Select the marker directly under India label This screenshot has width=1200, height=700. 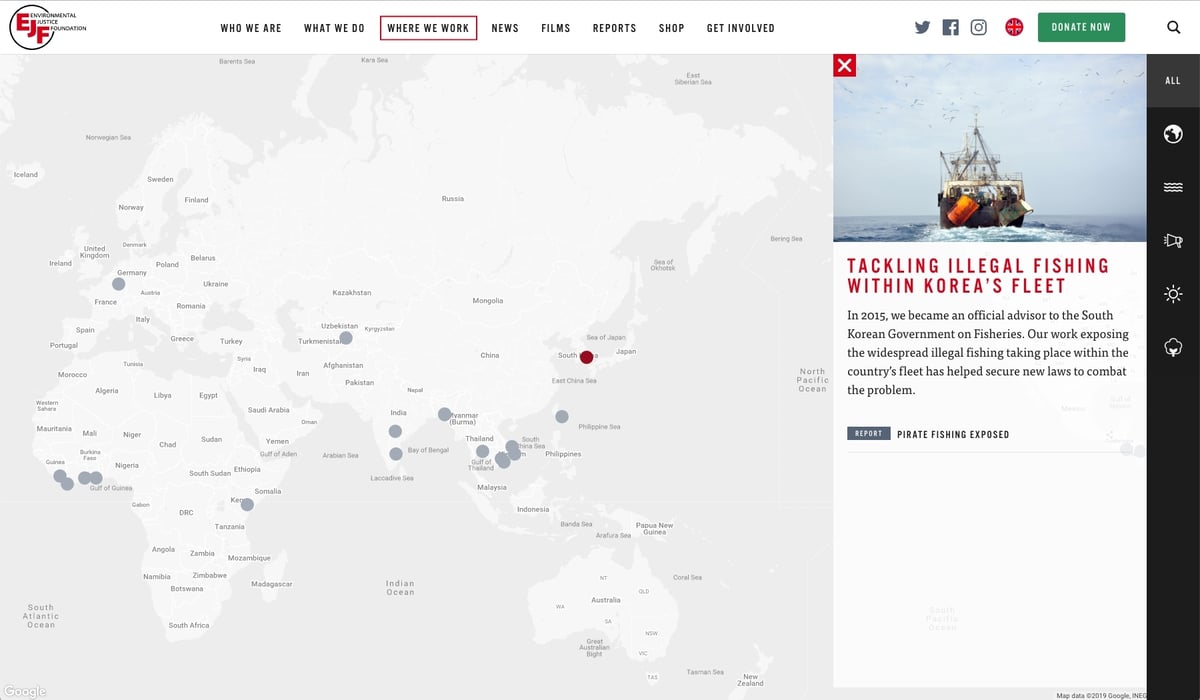395,431
